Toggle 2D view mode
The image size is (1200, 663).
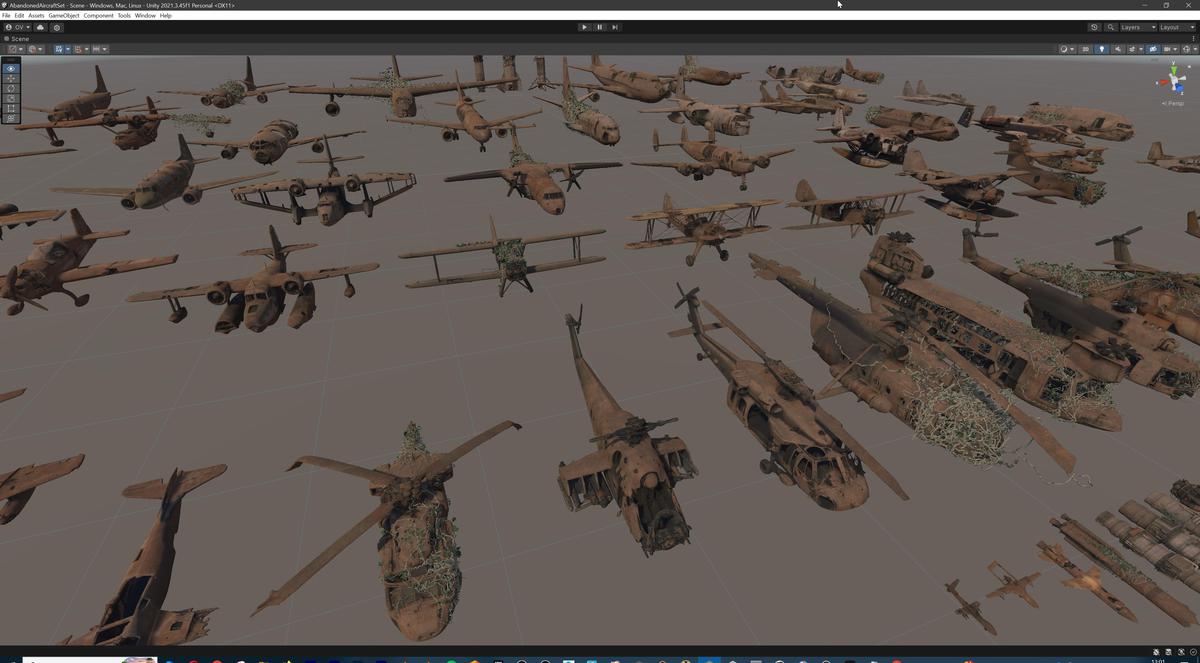[x=1085, y=49]
